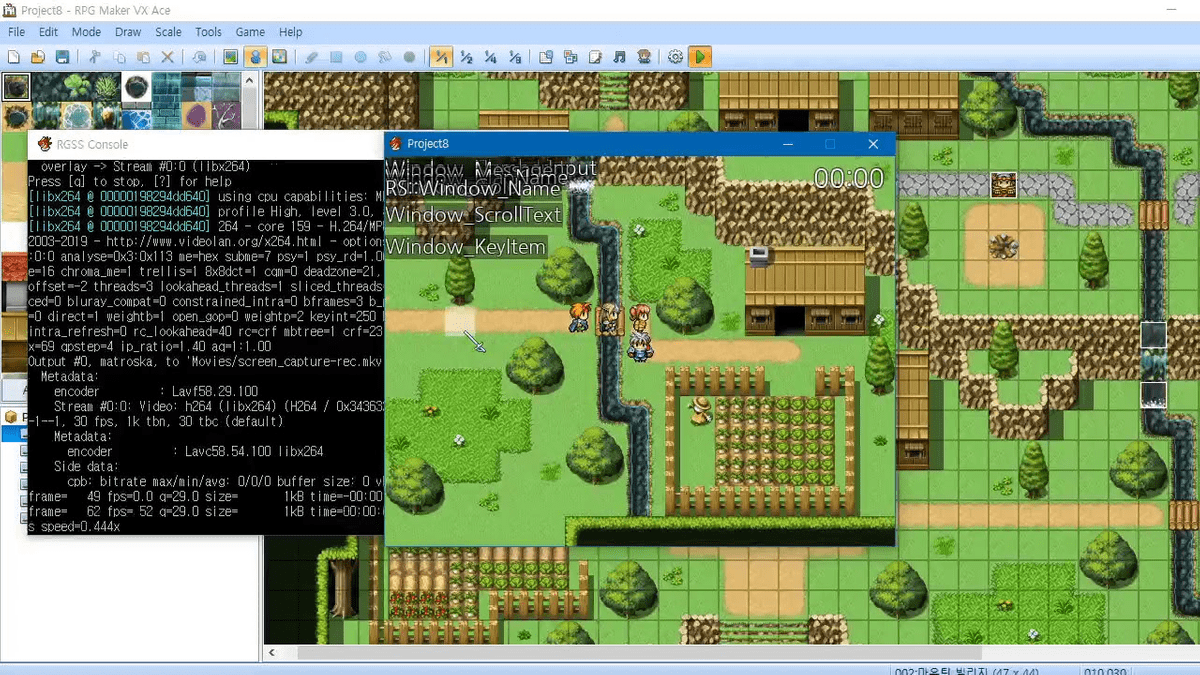
Task: Click the Paste toolbar icon
Action: 143,57
